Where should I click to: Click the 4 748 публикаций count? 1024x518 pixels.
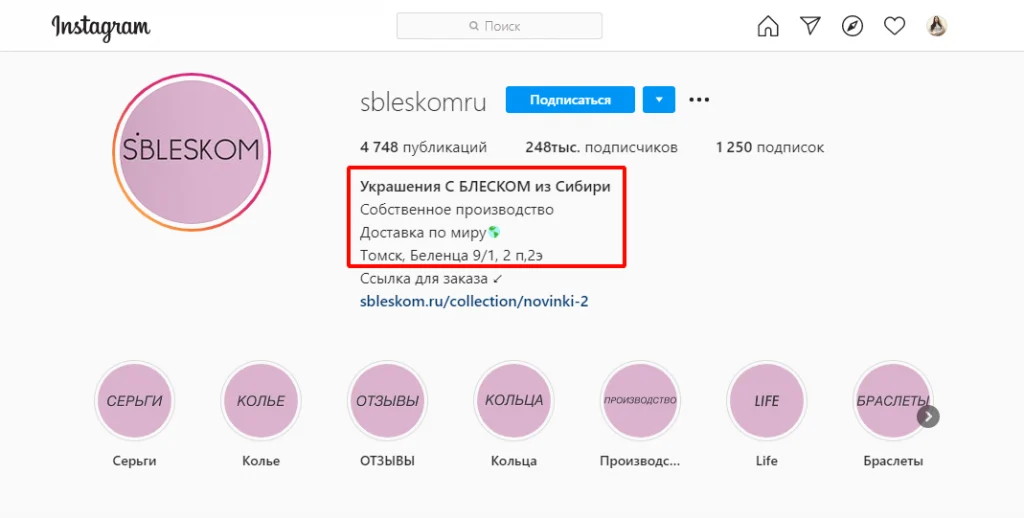423,148
